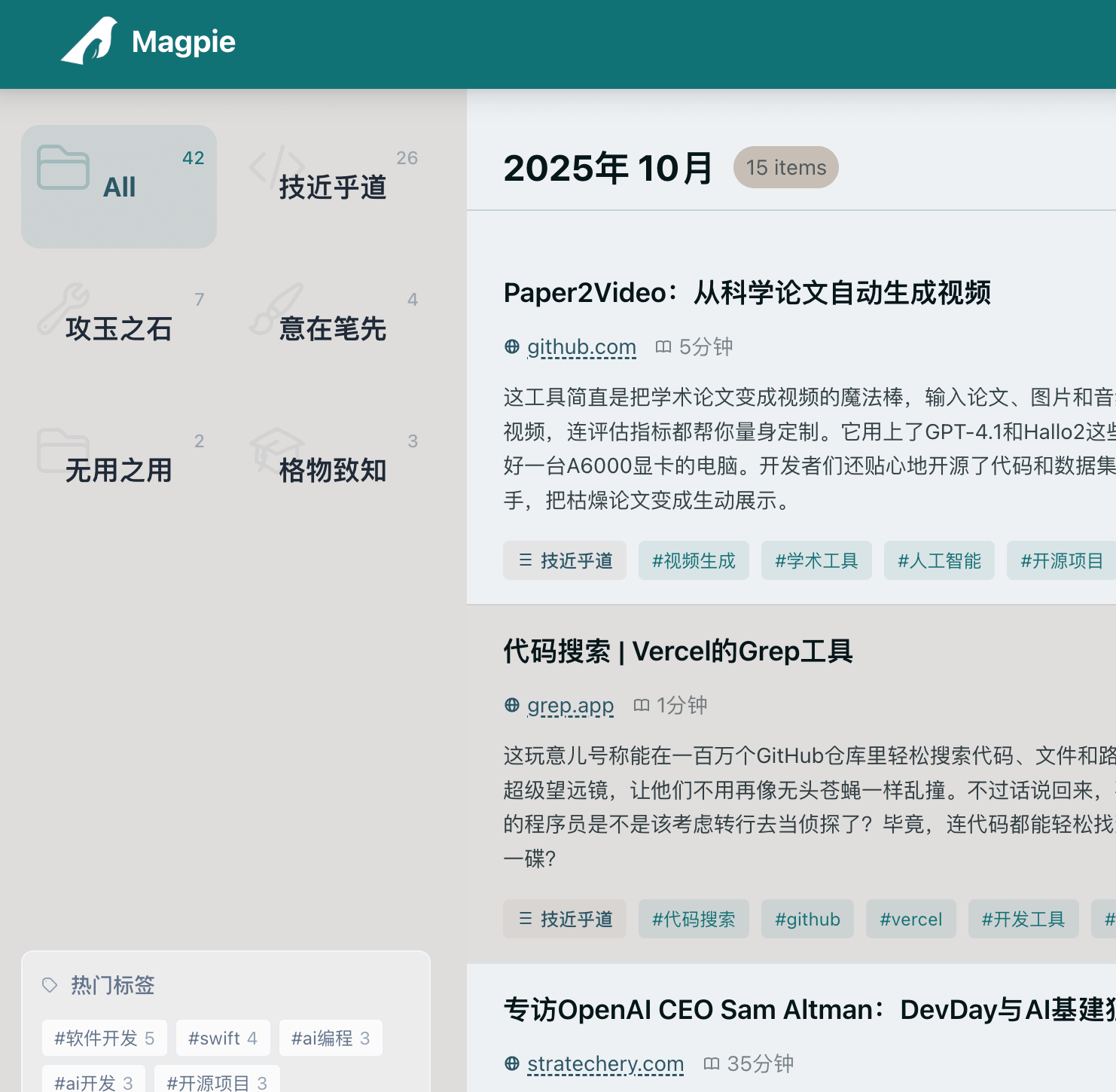Select the All folder category
This screenshot has height=1092, width=1116.
coord(119,187)
